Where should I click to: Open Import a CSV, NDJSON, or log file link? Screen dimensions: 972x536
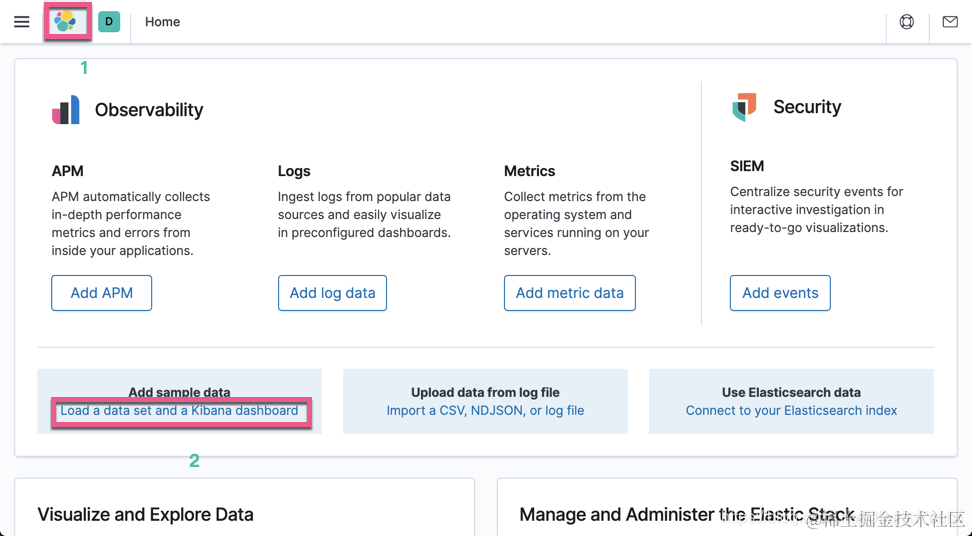[x=485, y=411]
